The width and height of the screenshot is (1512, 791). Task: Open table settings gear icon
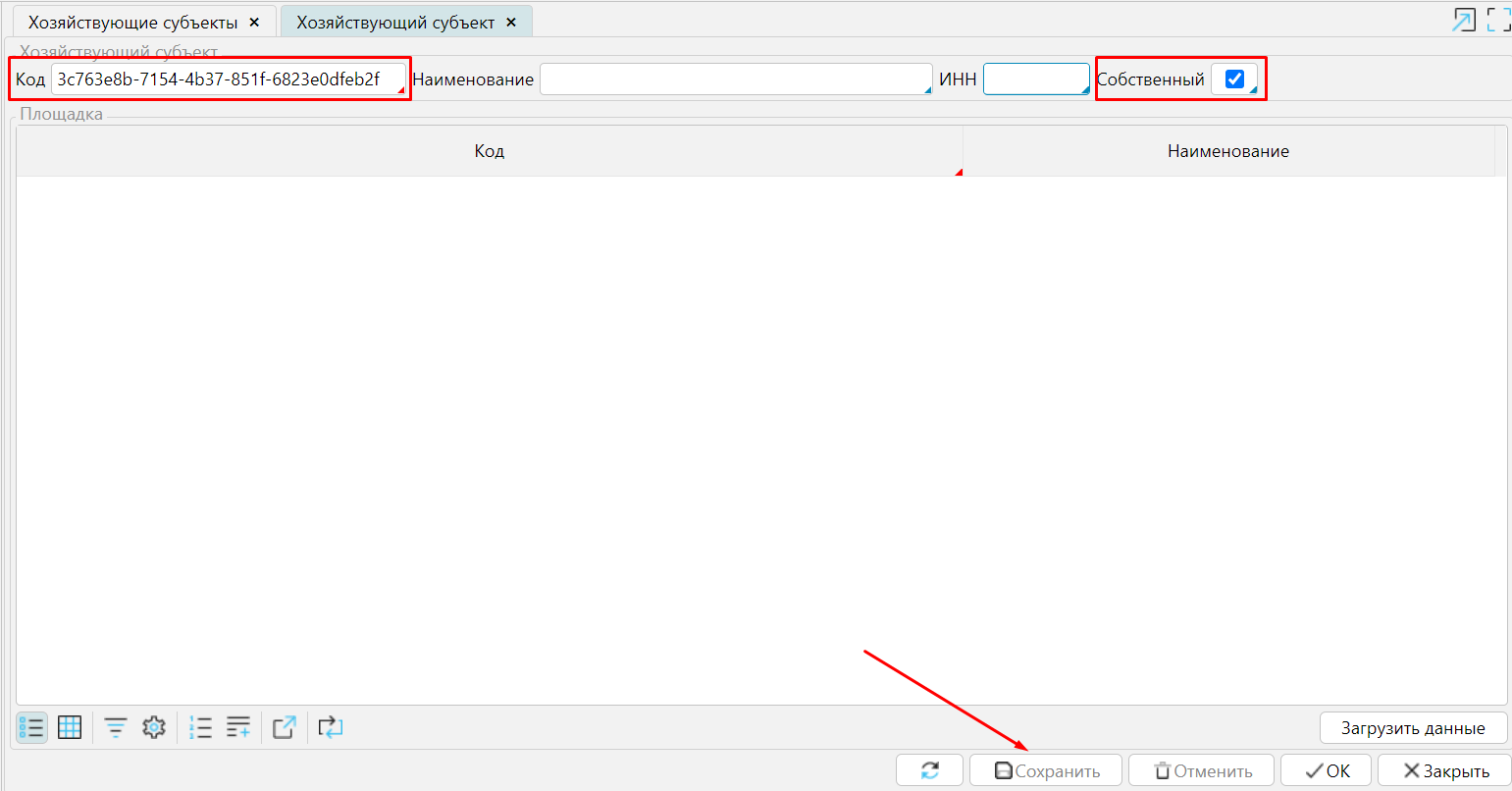(154, 727)
